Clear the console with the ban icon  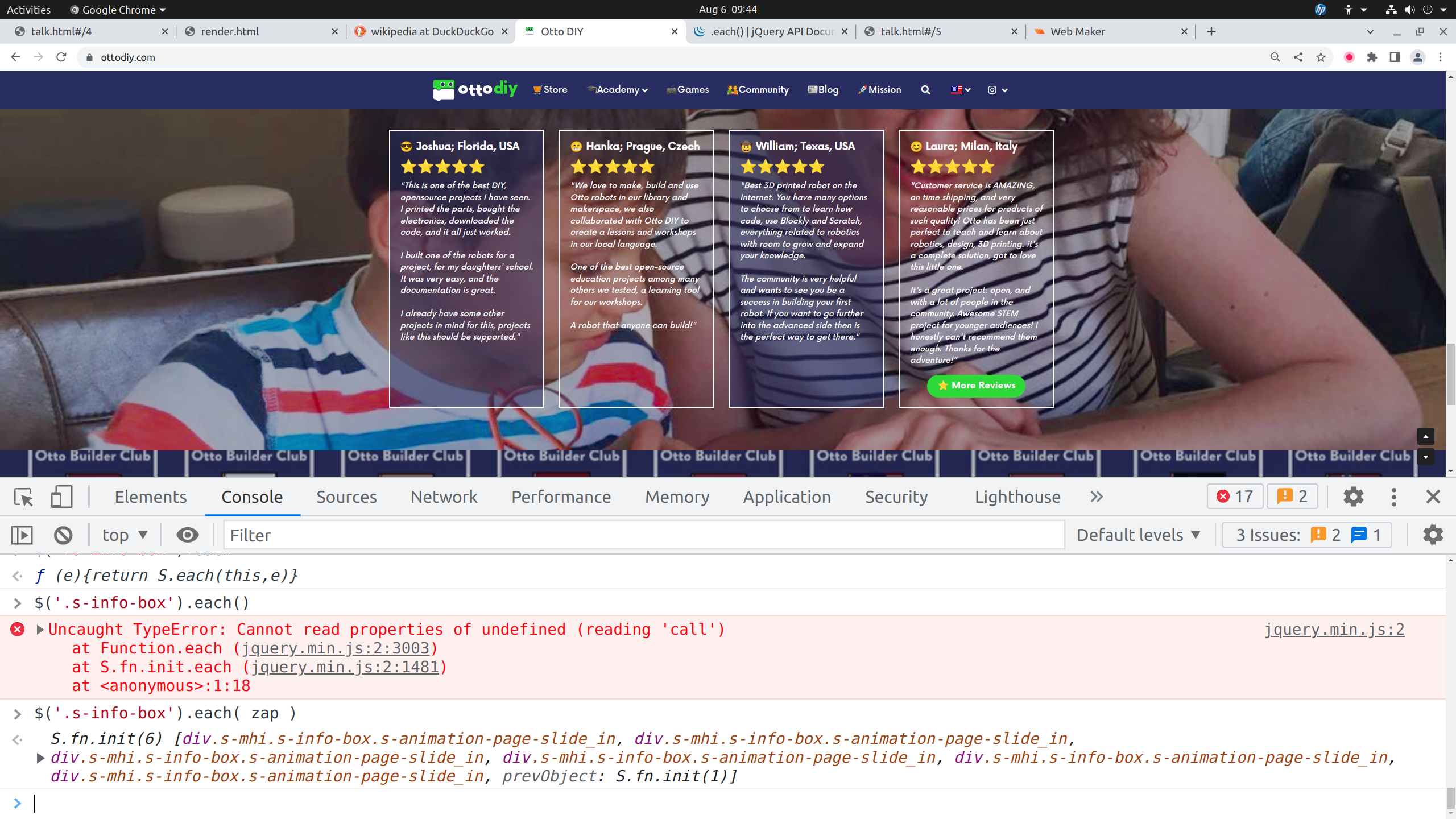(x=63, y=535)
